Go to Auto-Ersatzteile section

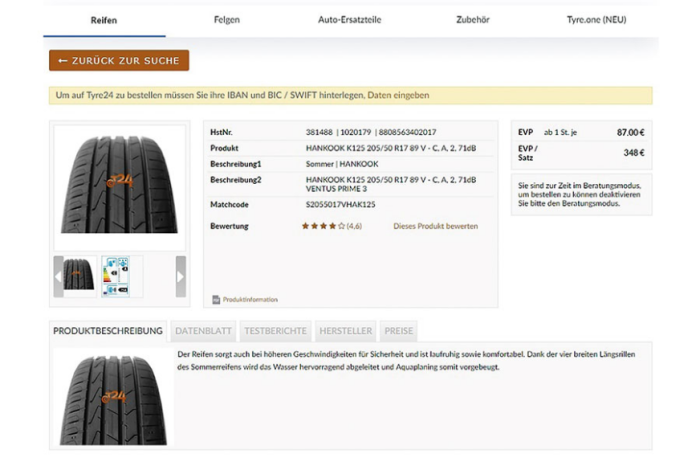(x=349, y=19)
